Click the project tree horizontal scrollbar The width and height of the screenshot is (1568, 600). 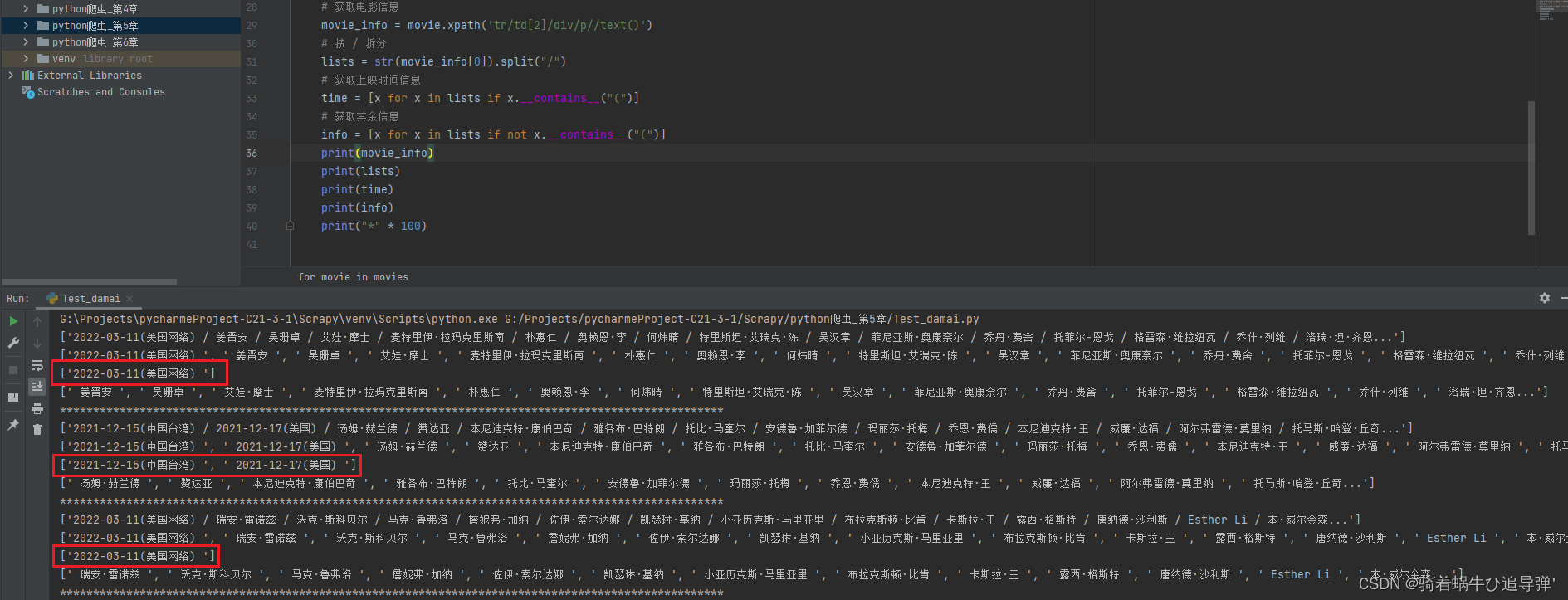[90, 282]
